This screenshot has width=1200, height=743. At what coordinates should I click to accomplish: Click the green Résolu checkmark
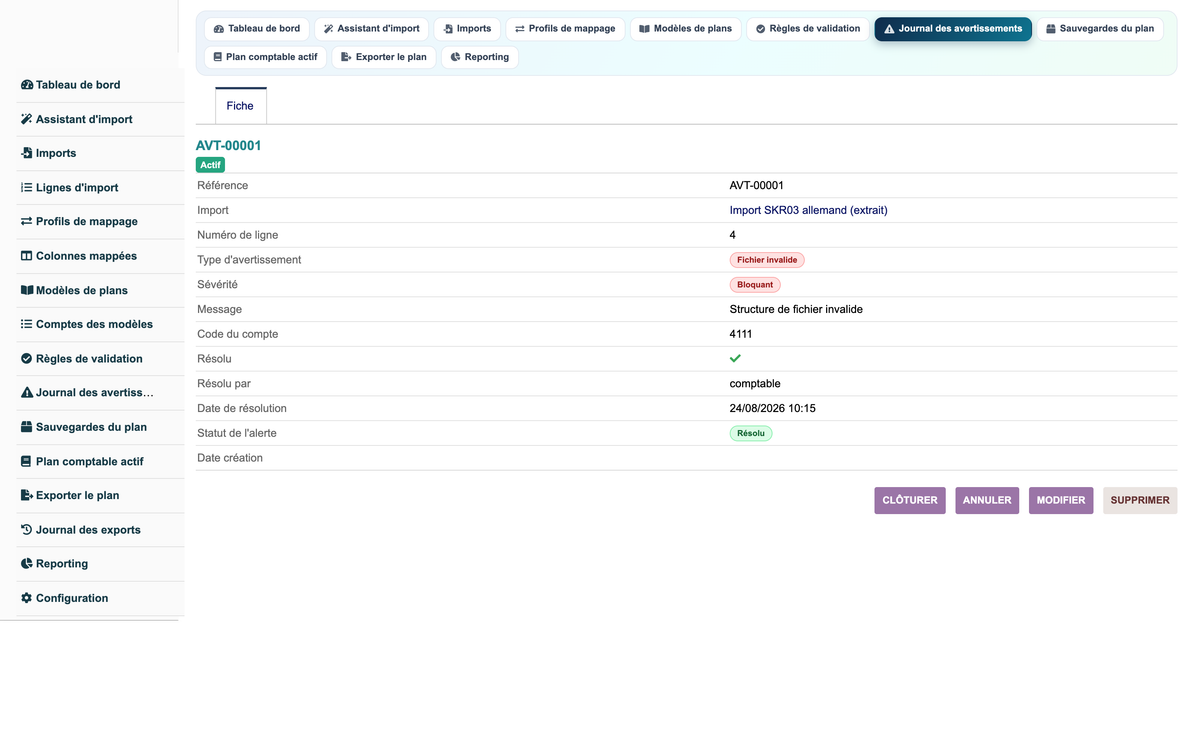[735, 358]
